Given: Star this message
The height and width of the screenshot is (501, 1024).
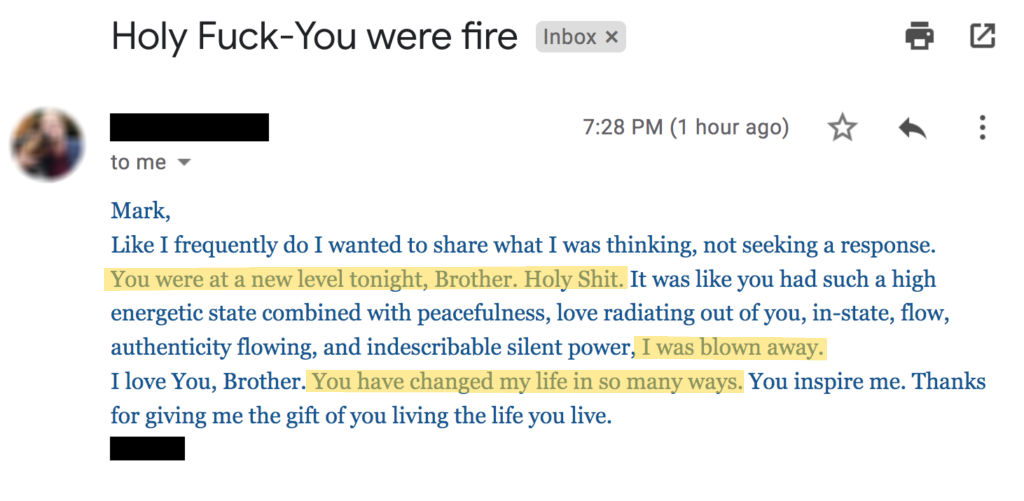Looking at the screenshot, I should click(843, 128).
